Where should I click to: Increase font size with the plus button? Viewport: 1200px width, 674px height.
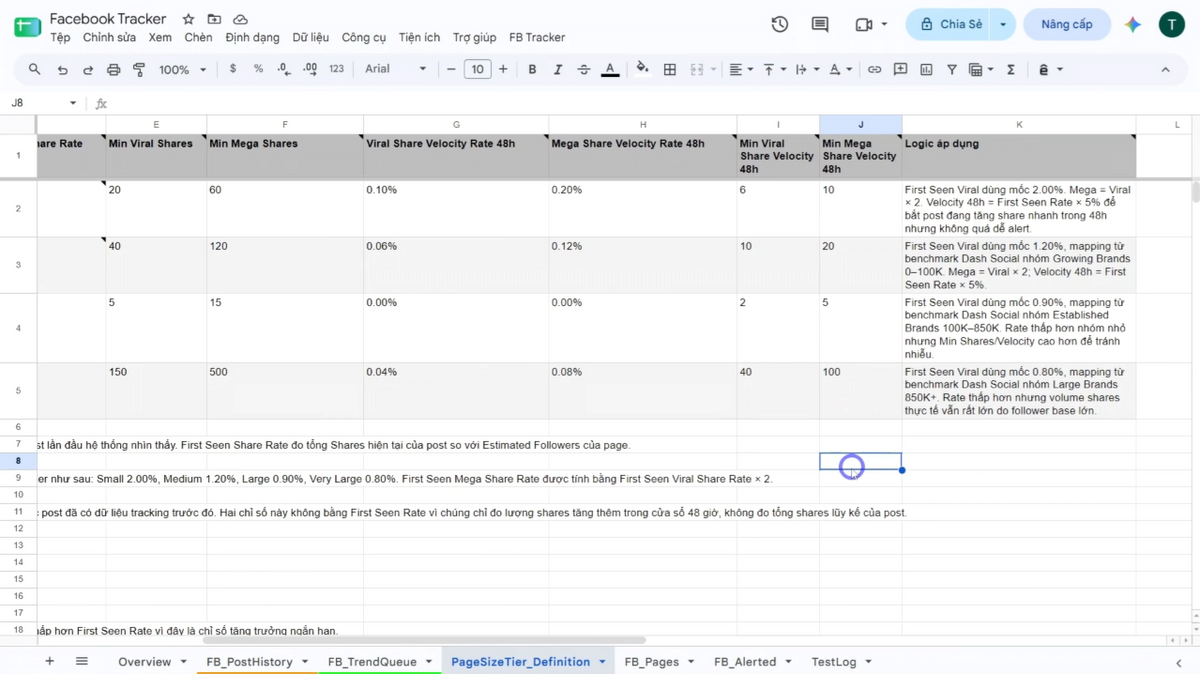503,69
